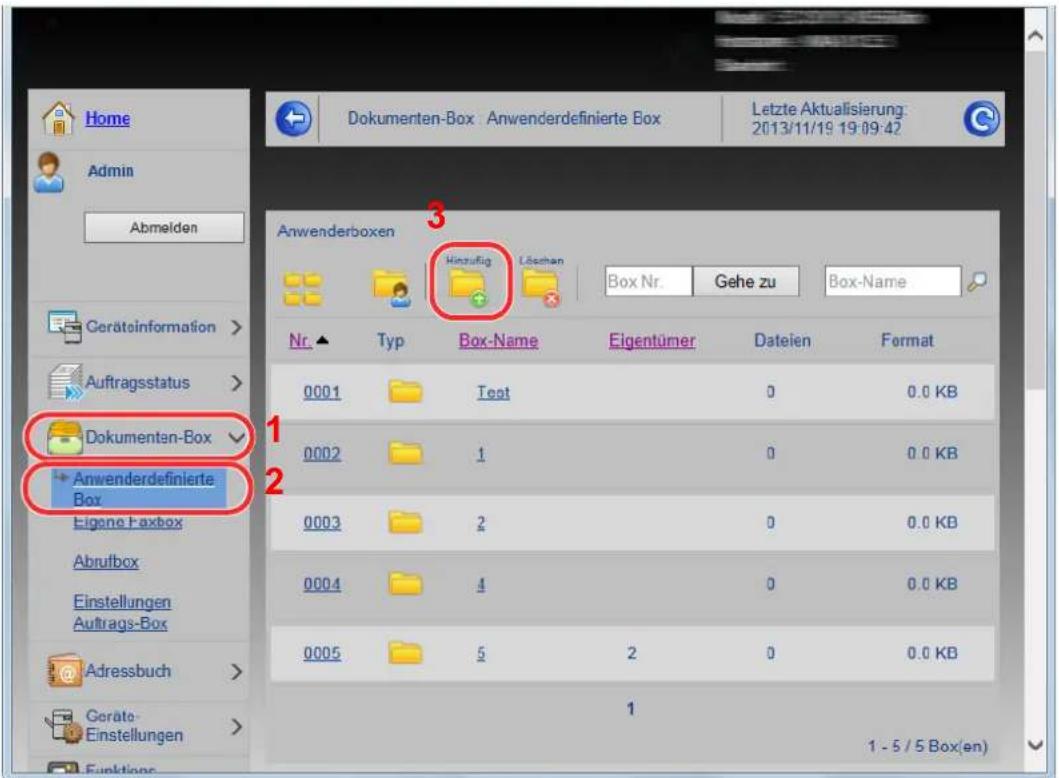
Task: Click the folder icon in row 0005
Action: point(405,652)
